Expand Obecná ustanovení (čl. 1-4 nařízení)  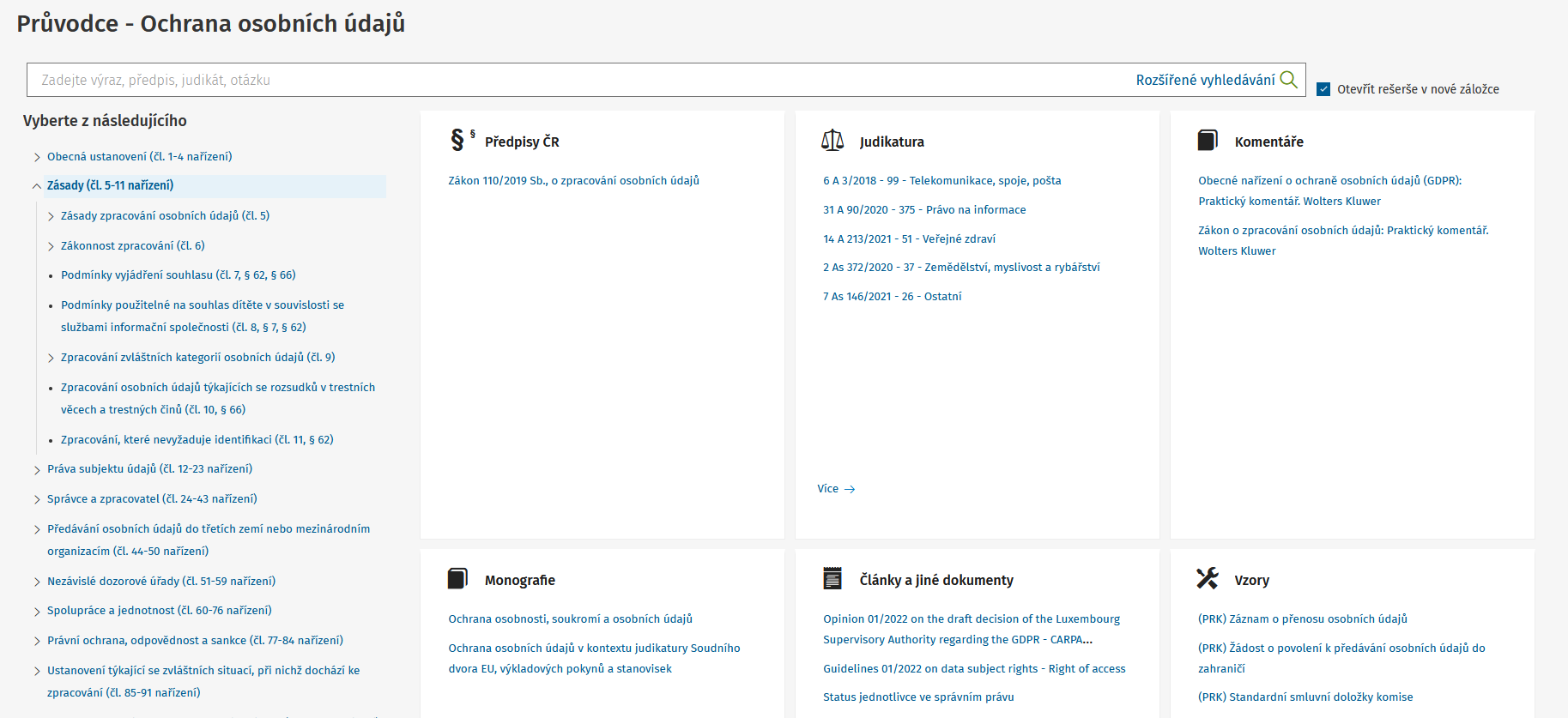tap(37, 157)
